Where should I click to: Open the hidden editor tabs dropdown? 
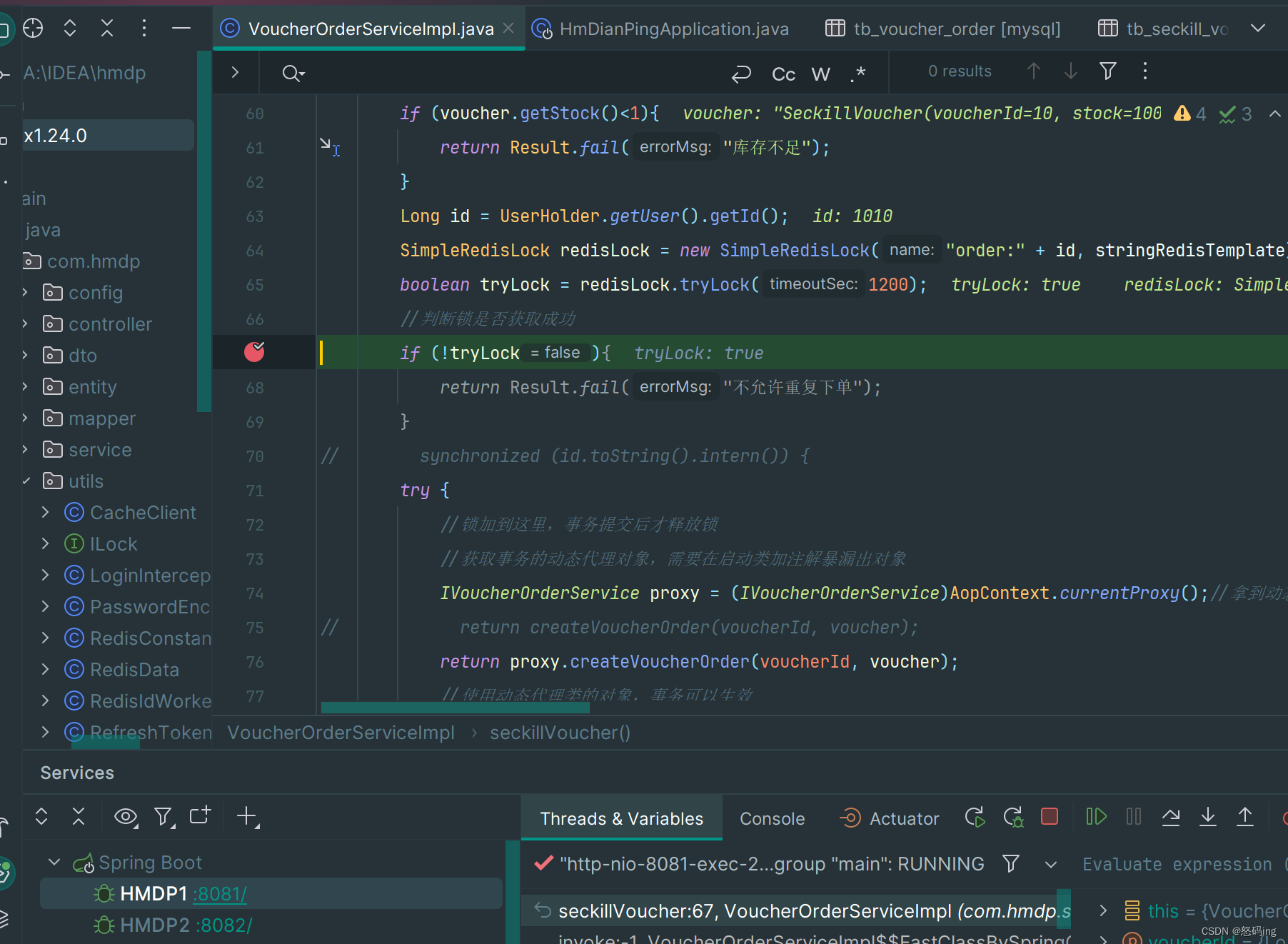click(x=1258, y=29)
